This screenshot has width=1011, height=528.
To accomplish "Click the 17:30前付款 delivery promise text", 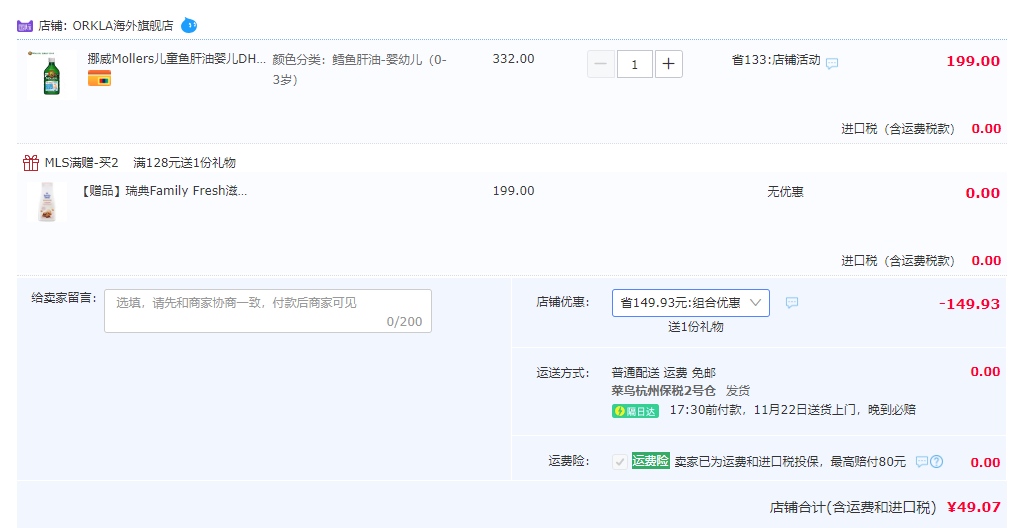I will [792, 409].
